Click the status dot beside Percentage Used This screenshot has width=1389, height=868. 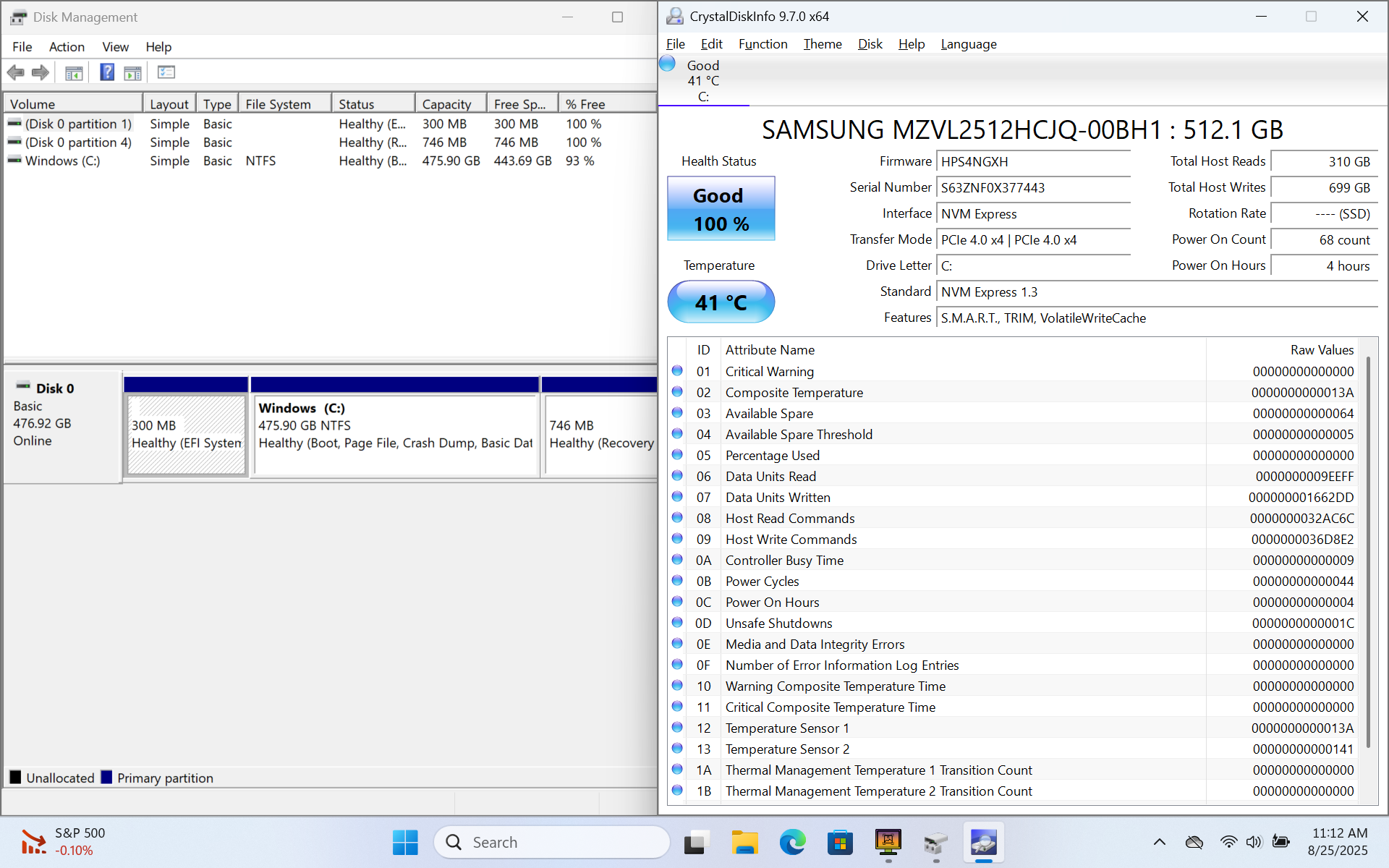[677, 454]
